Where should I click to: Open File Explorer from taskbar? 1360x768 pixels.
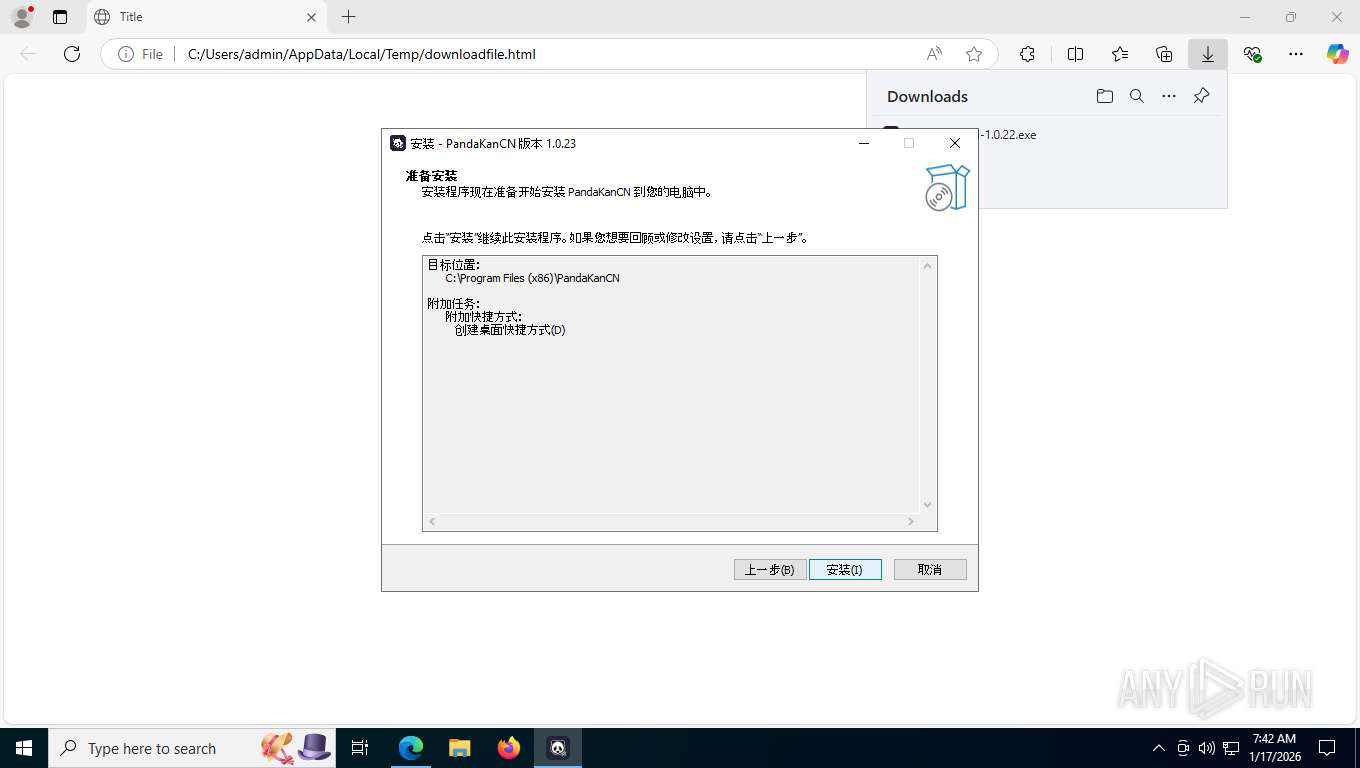coord(459,748)
